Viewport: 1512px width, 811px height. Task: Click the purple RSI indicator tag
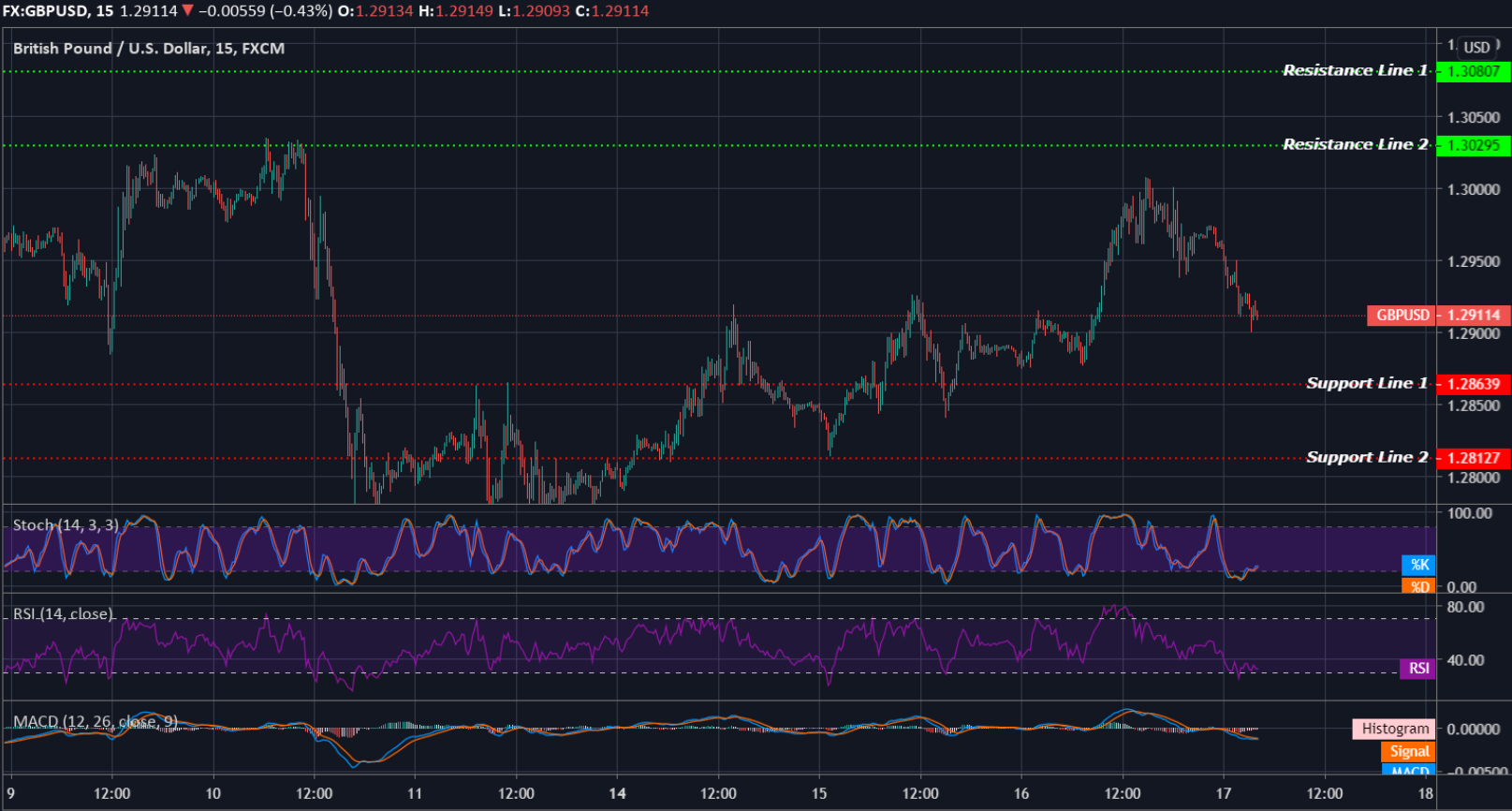click(1418, 669)
